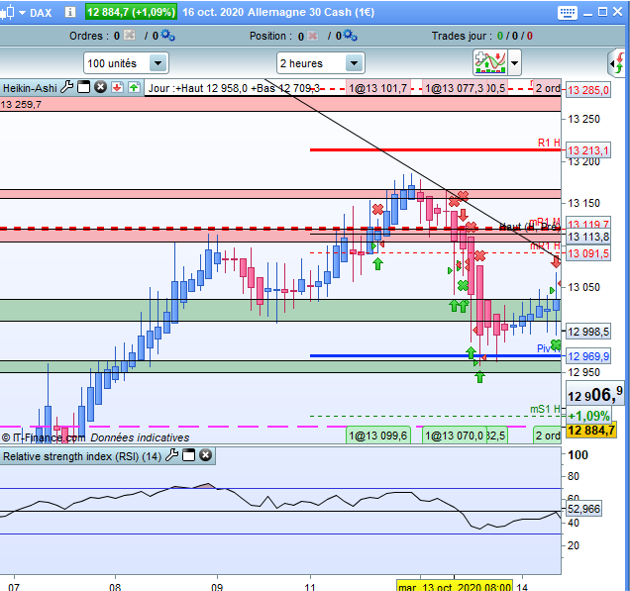The image size is (630, 591).
Task: Minimize the DAX chart window
Action: (x=588, y=13)
